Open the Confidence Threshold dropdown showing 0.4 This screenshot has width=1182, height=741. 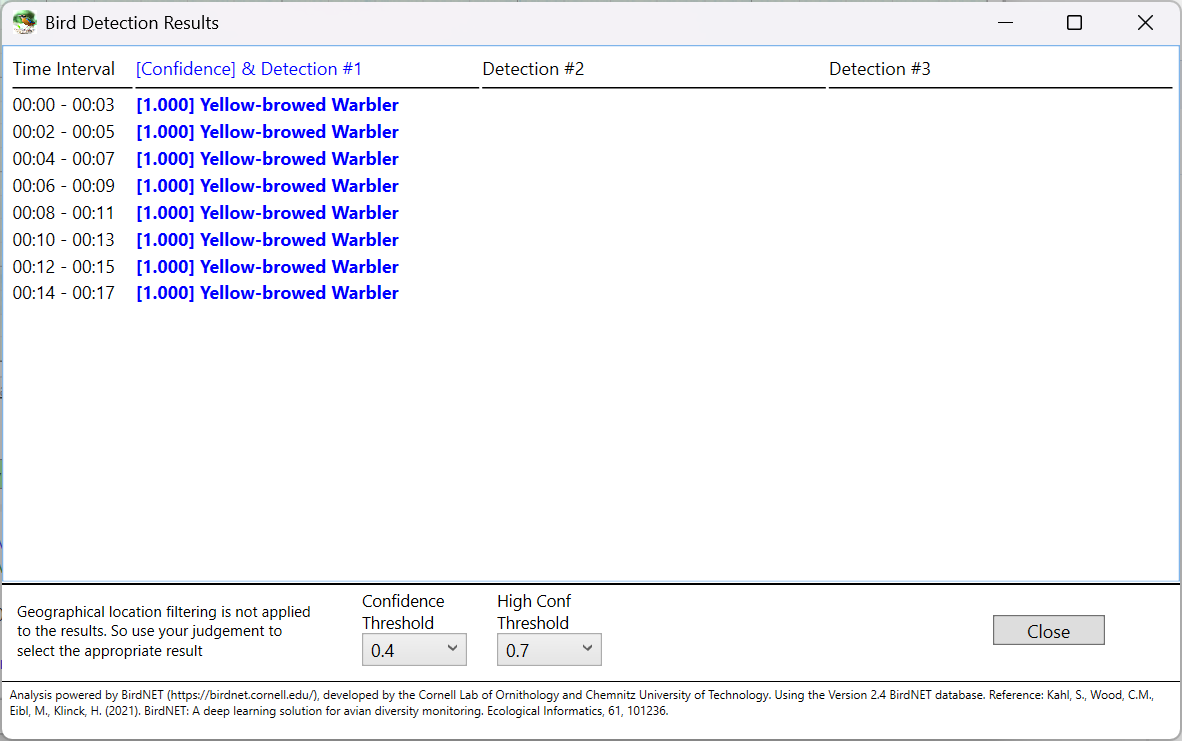point(414,650)
